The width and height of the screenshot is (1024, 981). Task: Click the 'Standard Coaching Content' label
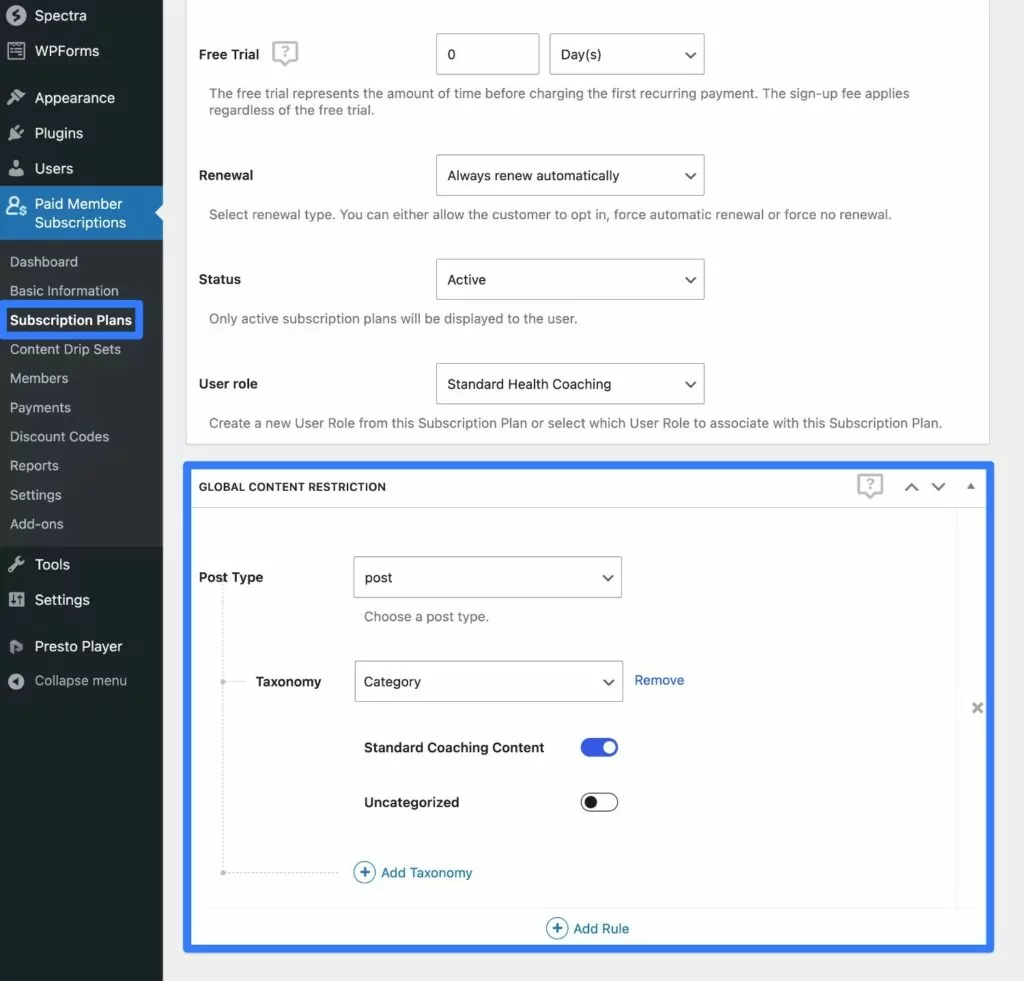pos(454,747)
